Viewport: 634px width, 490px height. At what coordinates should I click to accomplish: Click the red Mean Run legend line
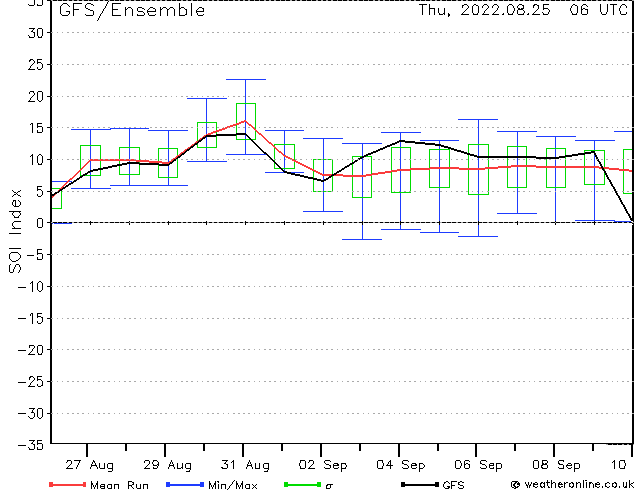pos(68,484)
